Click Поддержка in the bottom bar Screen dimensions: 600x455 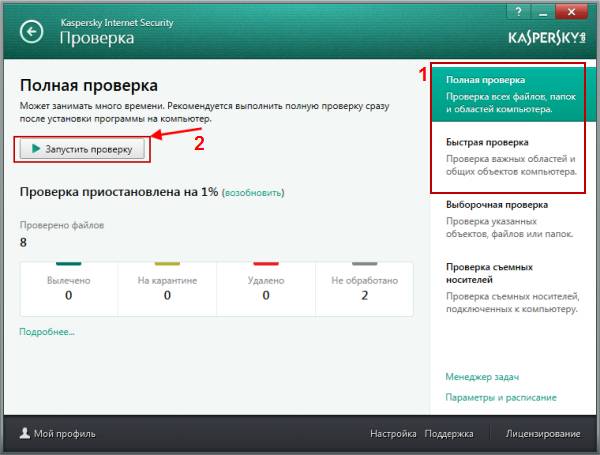448,434
